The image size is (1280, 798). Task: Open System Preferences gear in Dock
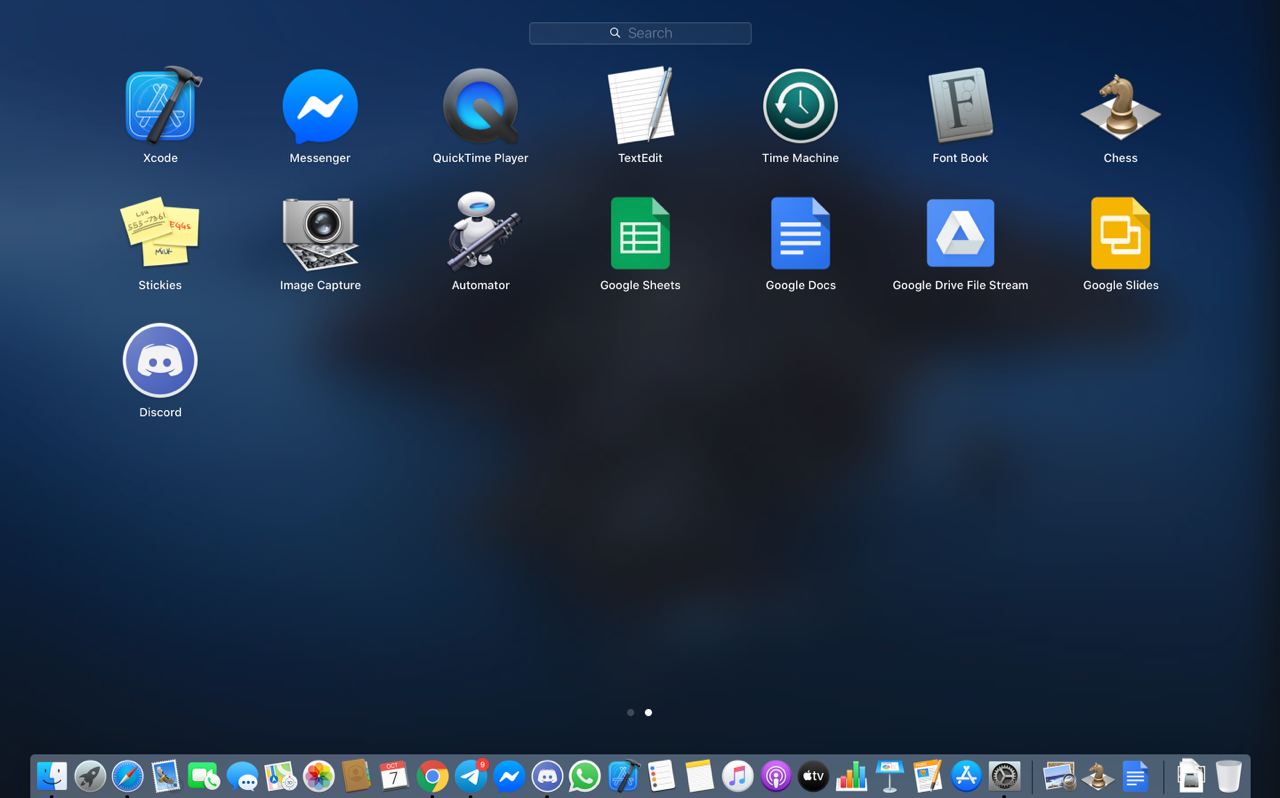[1003, 776]
